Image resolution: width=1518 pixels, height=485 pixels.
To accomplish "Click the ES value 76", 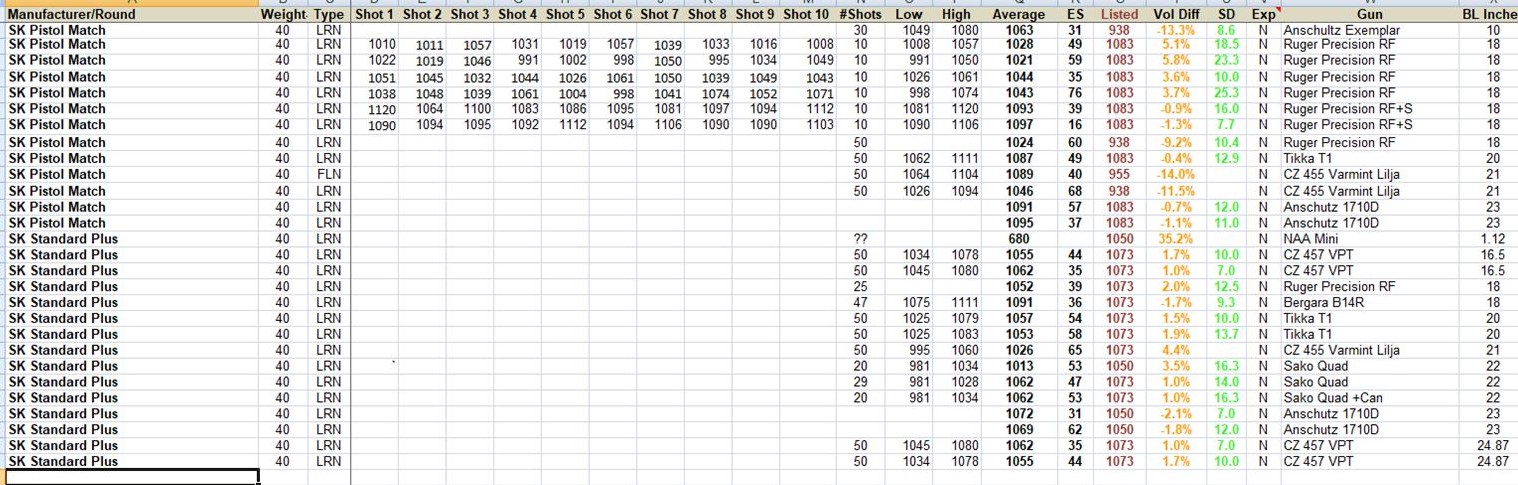I will pos(1075,92).
